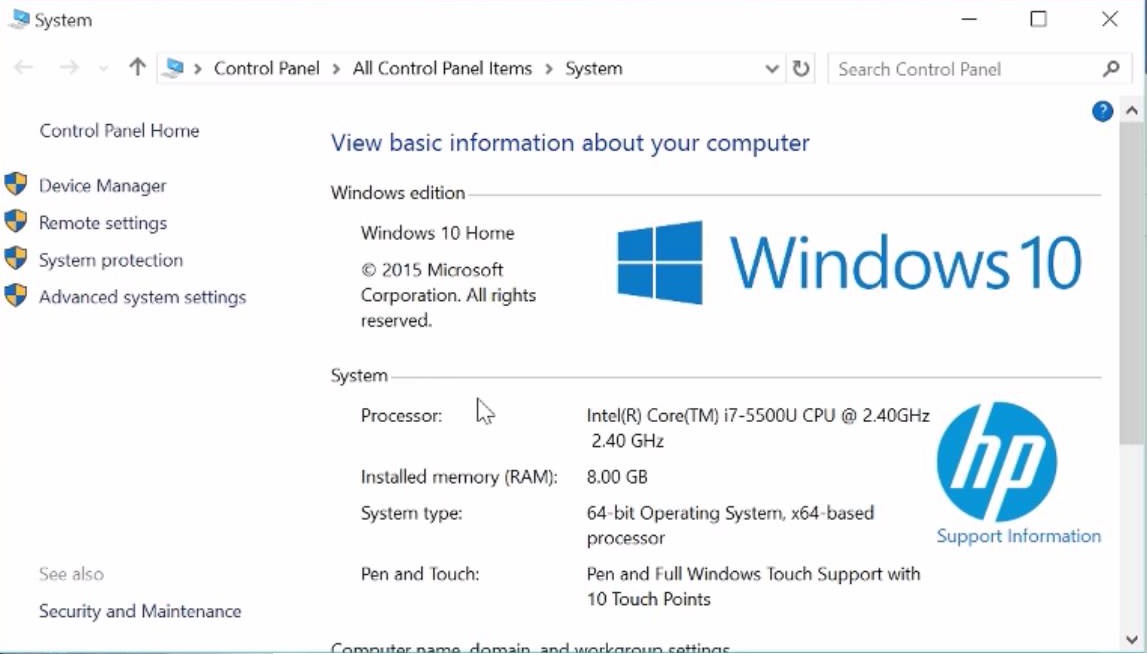Click the 'View basic information about your computer' heading
Image resolution: width=1147 pixels, height=654 pixels.
[x=570, y=143]
